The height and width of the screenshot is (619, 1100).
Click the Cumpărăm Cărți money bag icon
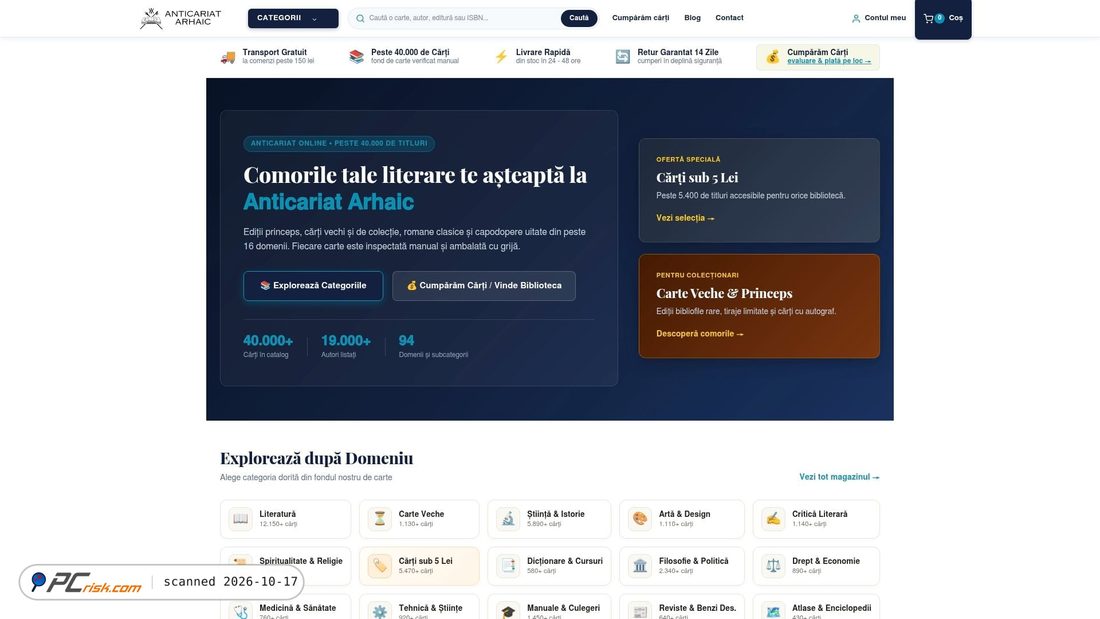pos(772,57)
